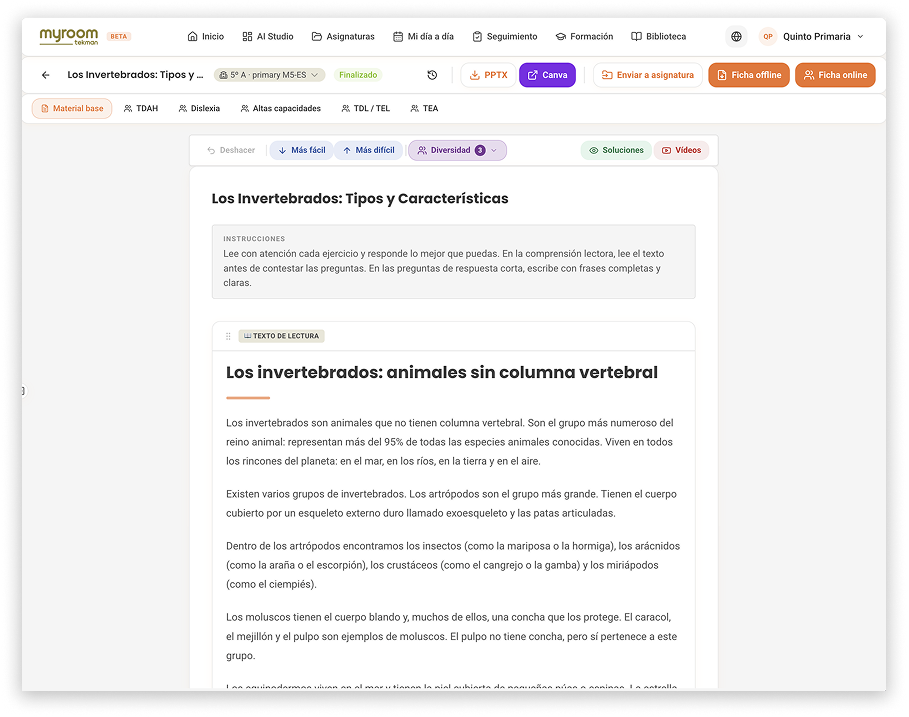Viewport: 909px width, 717px height.
Task: Click heading Los invertebrados: animales sin columna vertebral
Action: (442, 372)
